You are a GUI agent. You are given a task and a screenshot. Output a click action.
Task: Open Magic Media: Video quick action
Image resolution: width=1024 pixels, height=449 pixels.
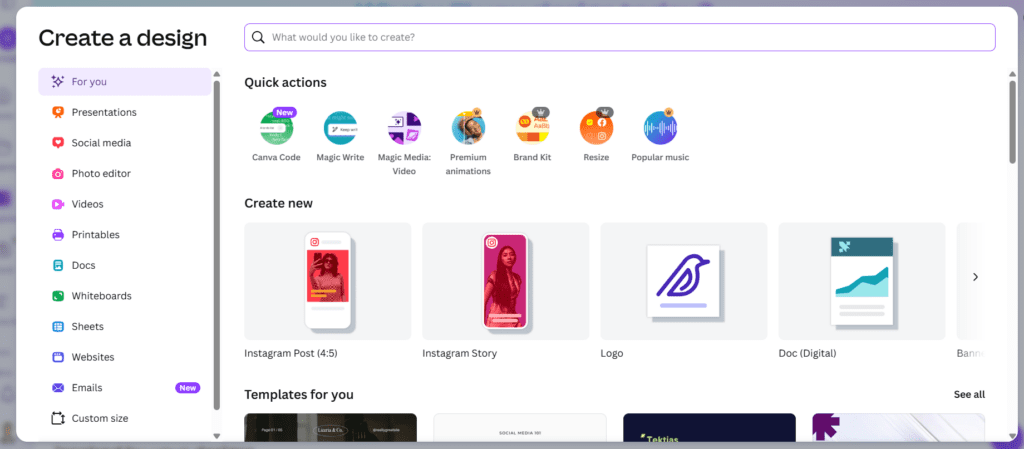404,128
